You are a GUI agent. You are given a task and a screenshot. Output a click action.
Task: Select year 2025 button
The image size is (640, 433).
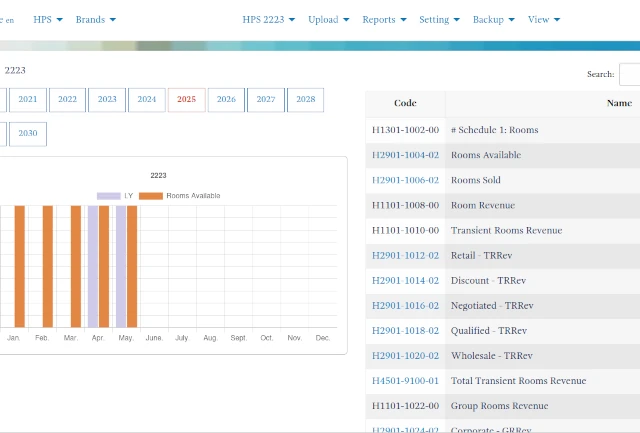[187, 99]
